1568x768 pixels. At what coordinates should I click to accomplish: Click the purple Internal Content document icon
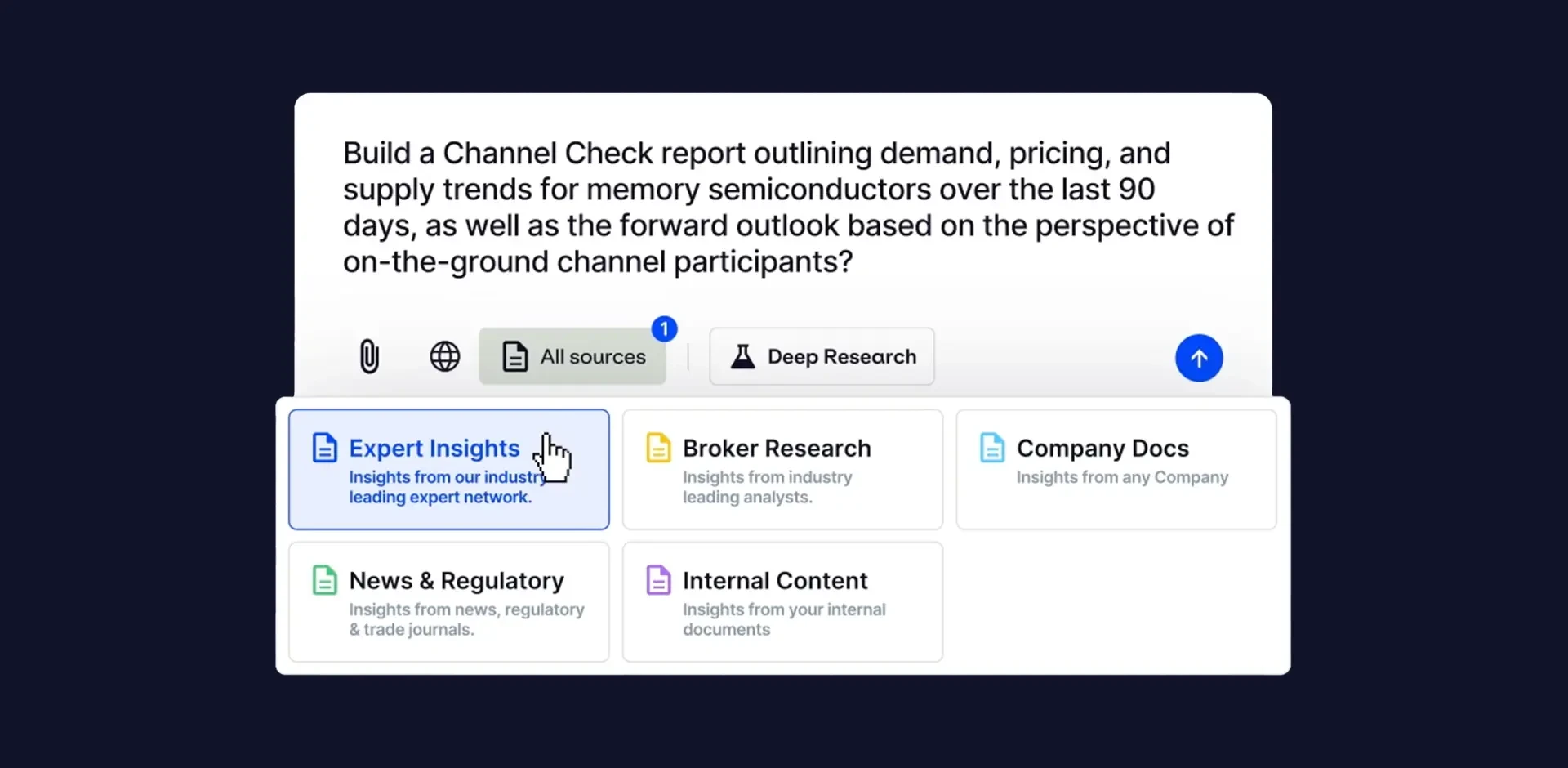point(658,581)
